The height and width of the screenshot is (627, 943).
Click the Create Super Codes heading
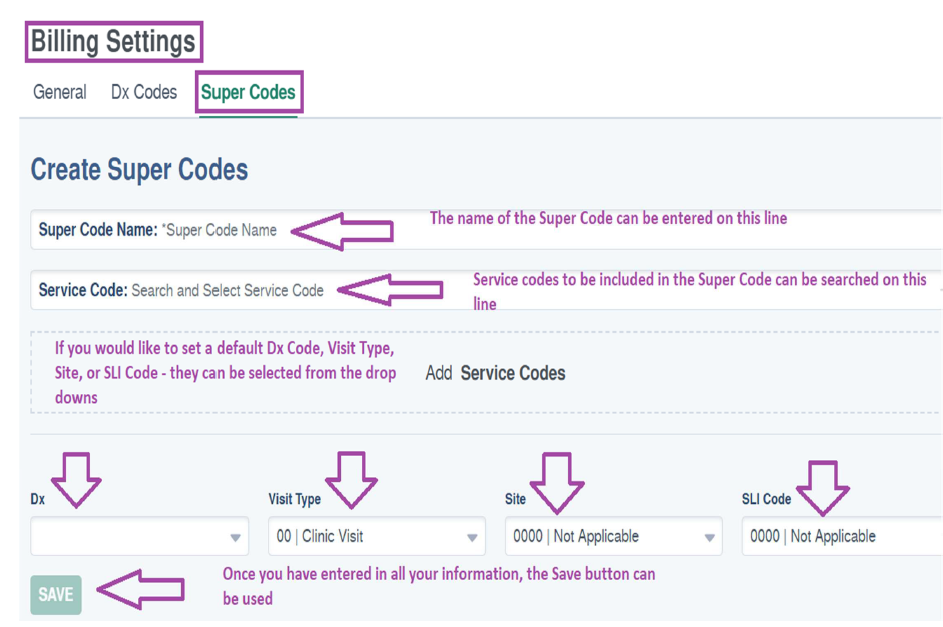[139, 170]
